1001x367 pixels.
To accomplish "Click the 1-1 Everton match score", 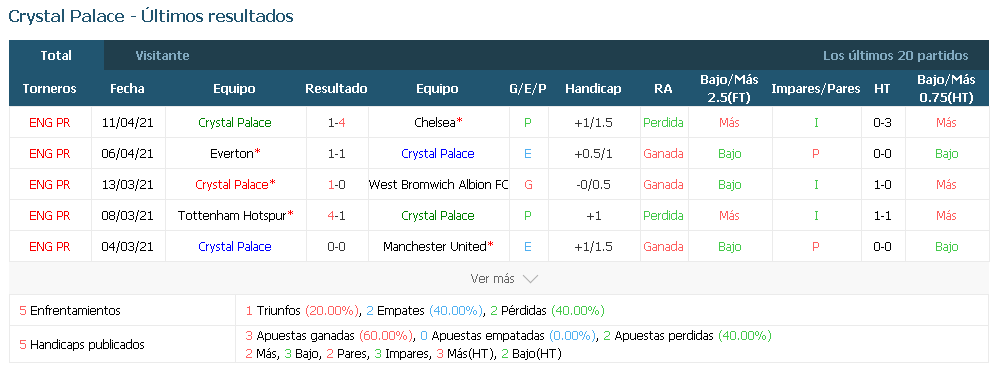I will click(x=336, y=154).
